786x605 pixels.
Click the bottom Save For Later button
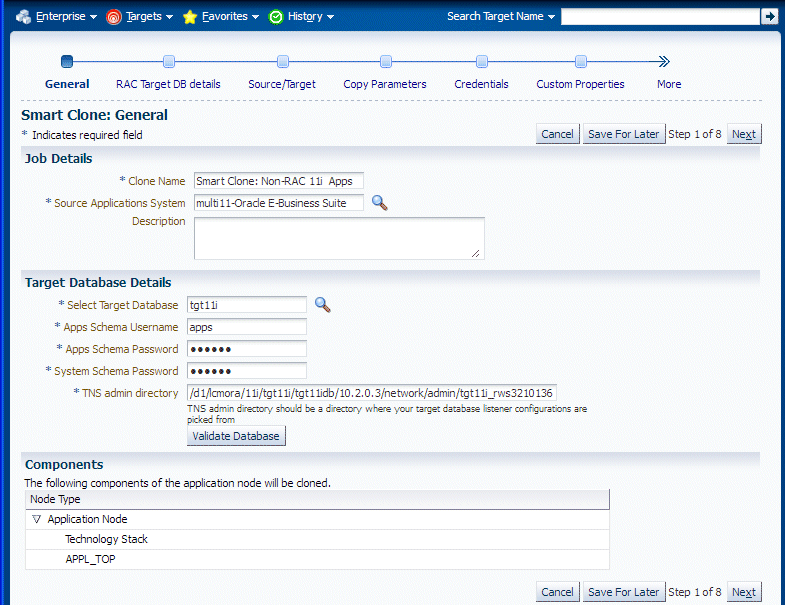click(x=624, y=592)
